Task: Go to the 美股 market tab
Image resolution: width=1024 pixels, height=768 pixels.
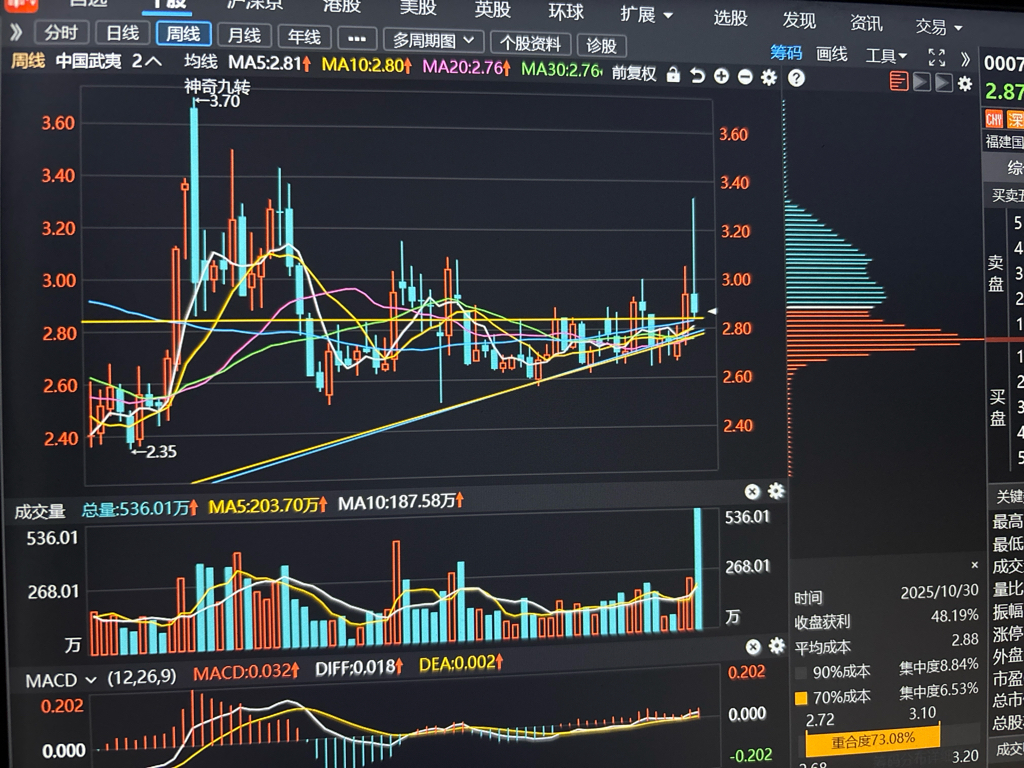Action: coord(418,7)
